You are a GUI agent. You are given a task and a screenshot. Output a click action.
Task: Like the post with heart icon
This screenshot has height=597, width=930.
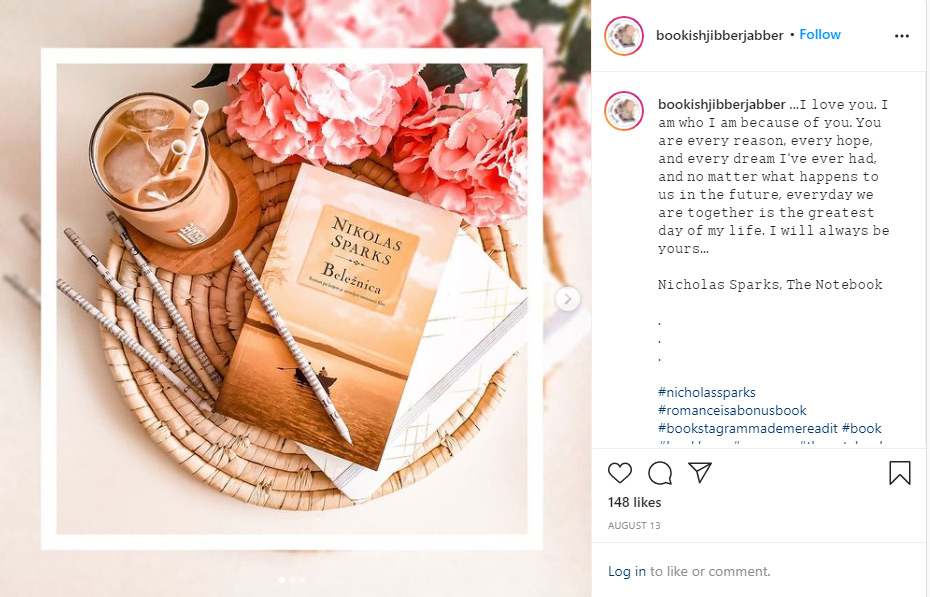[x=620, y=473]
